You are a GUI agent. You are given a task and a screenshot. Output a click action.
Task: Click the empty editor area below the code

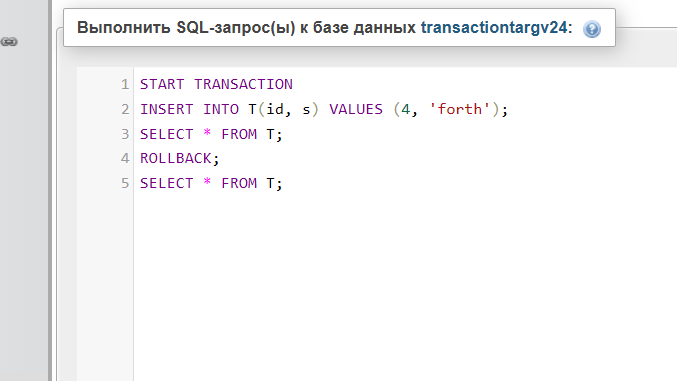[x=405, y=287]
